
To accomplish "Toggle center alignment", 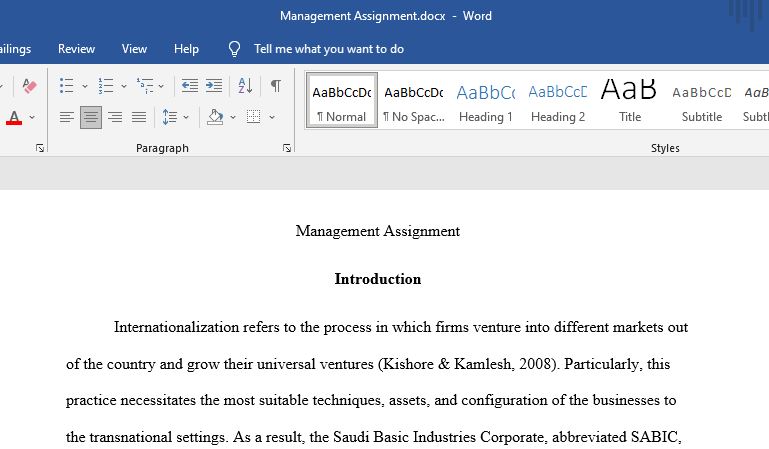I will 91,117.
